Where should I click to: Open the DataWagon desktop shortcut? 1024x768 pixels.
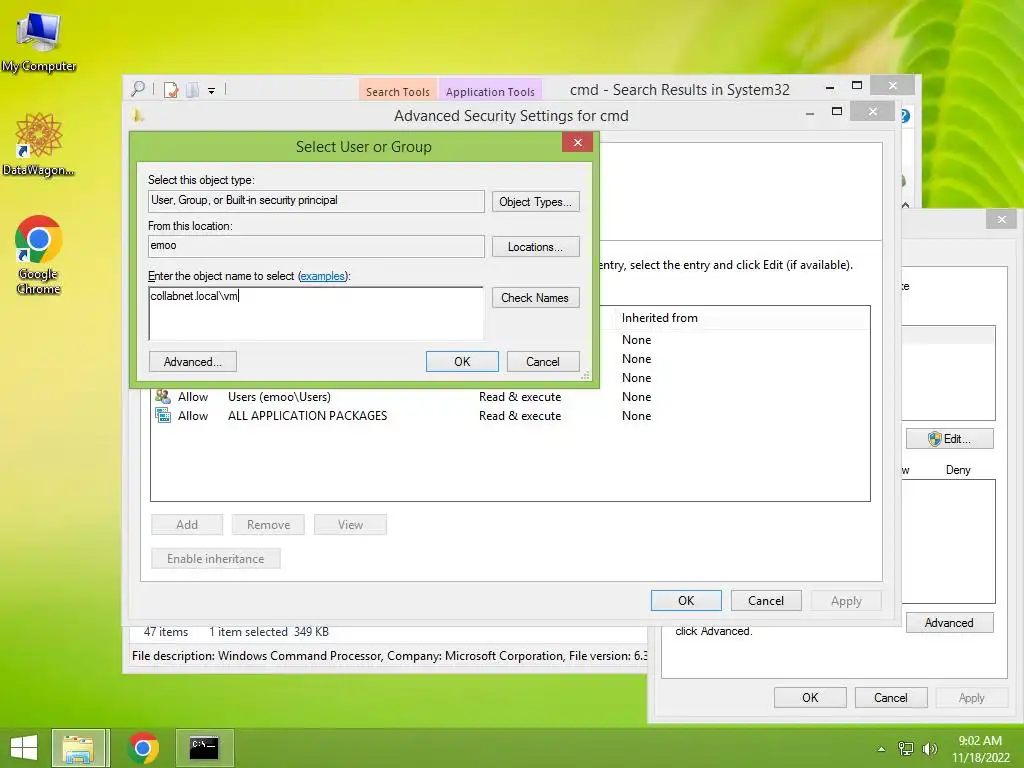pyautogui.click(x=39, y=145)
